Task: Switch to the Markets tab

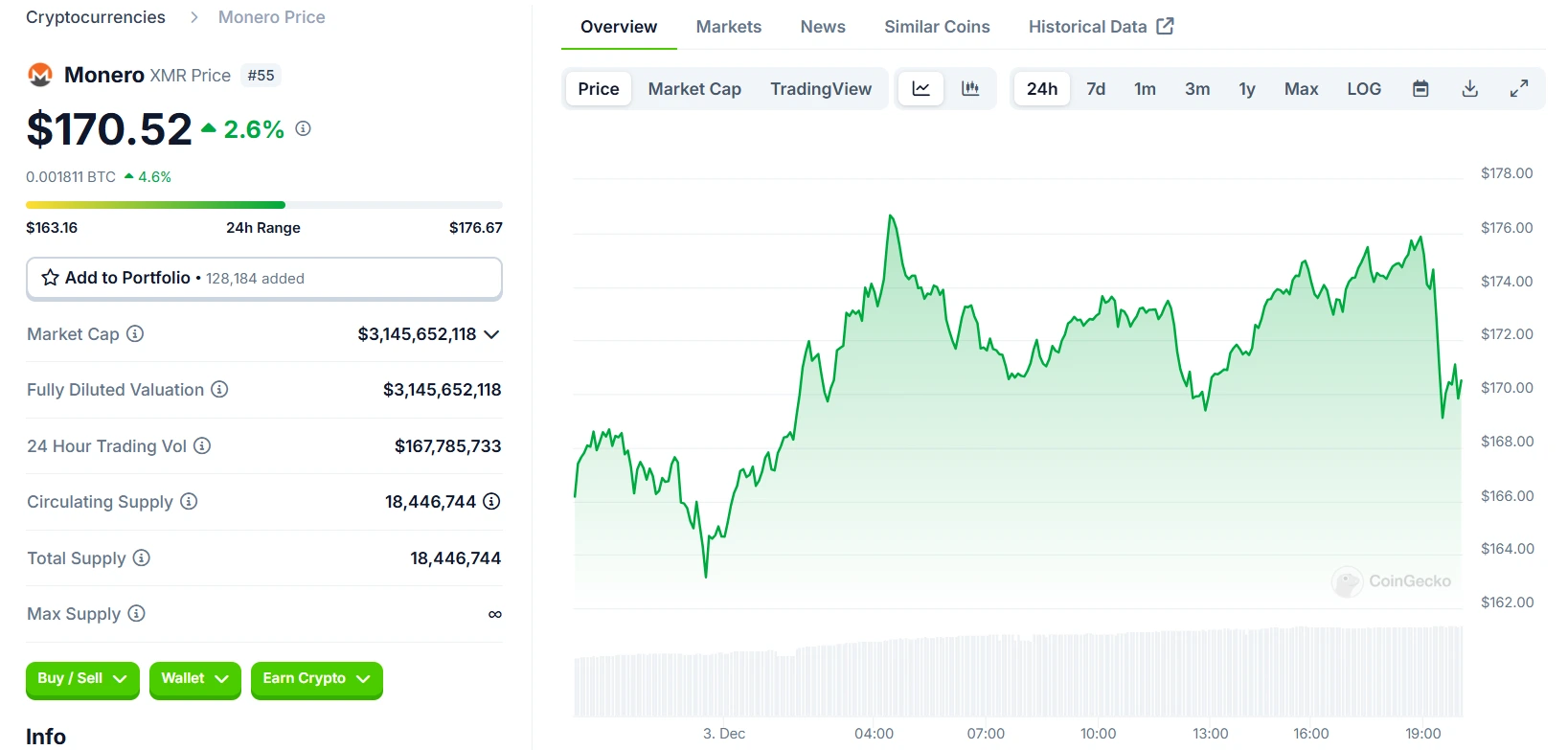Action: point(729,27)
